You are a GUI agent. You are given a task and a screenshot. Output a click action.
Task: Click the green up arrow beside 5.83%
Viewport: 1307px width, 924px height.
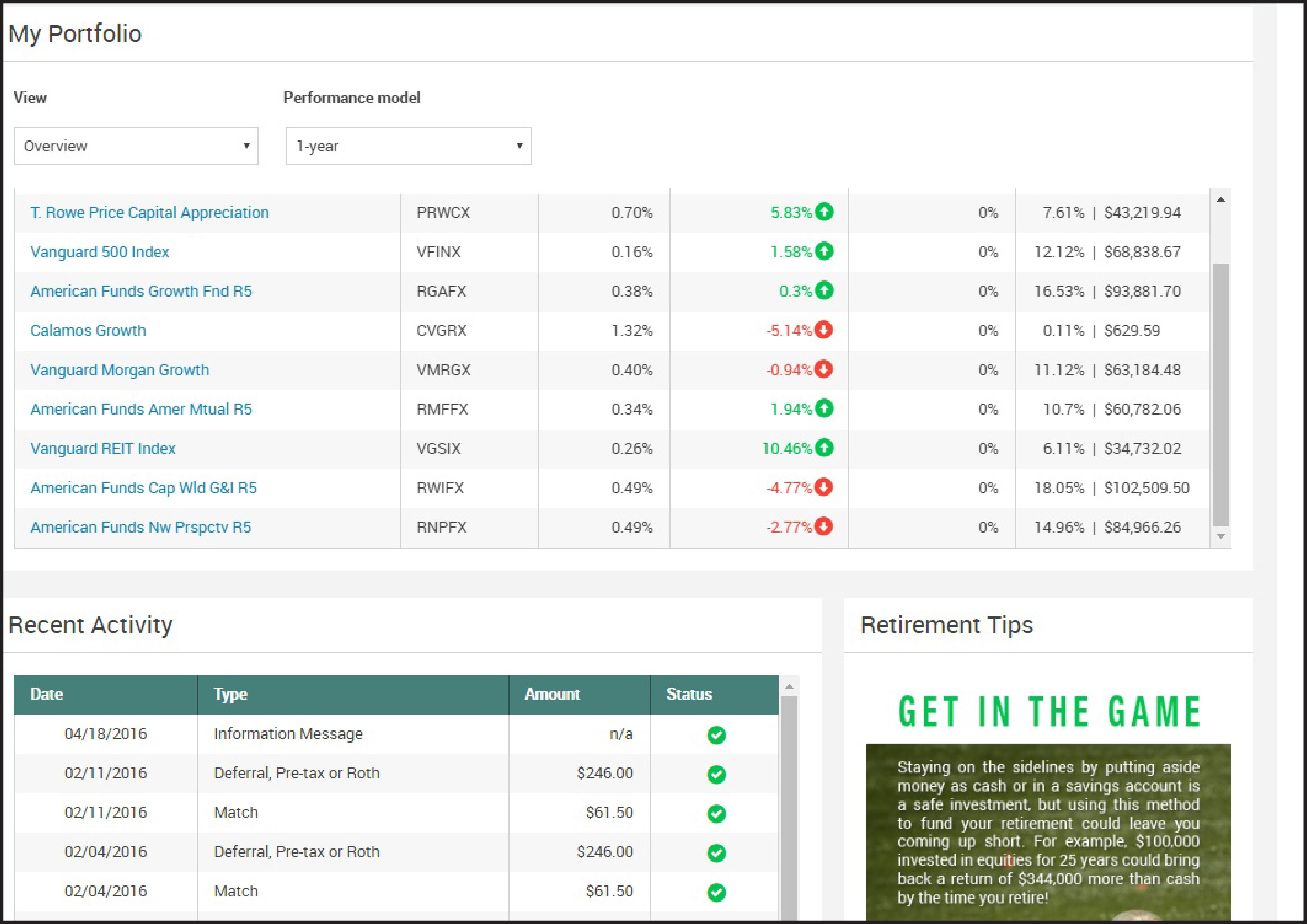824,212
